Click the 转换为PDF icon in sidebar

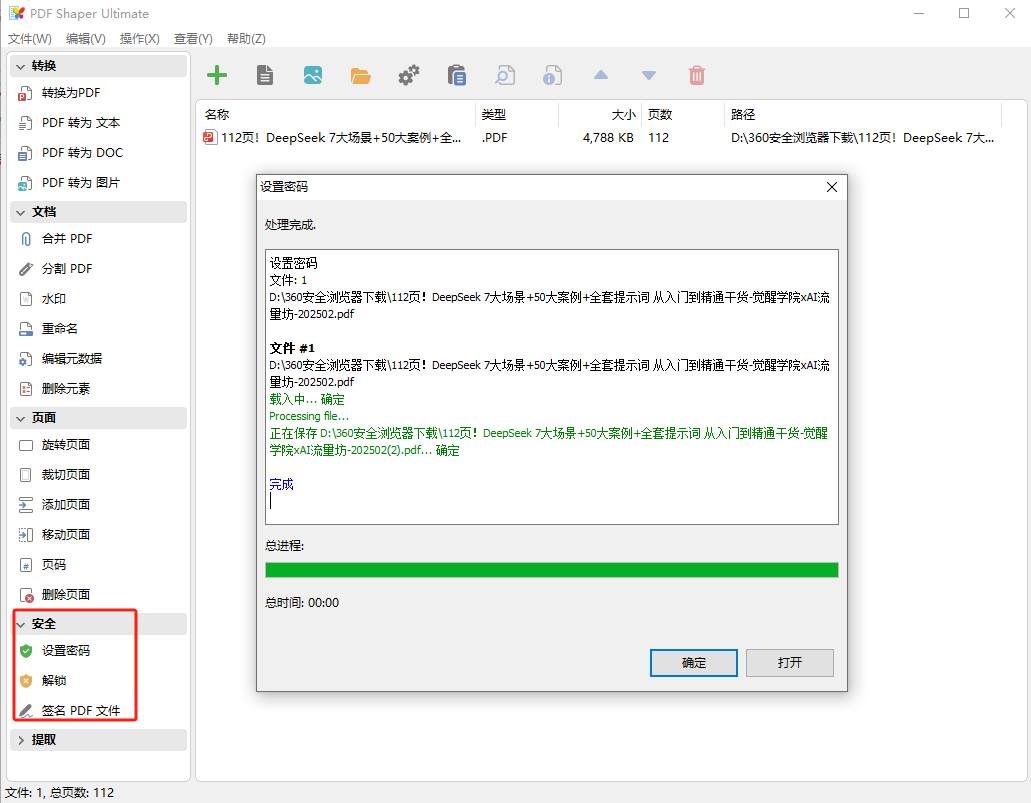pyautogui.click(x=25, y=93)
